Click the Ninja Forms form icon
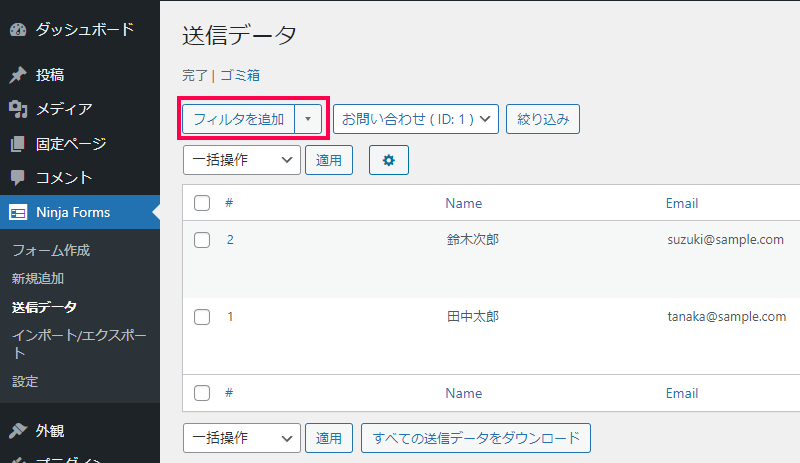Image resolution: width=800 pixels, height=463 pixels. [18, 212]
